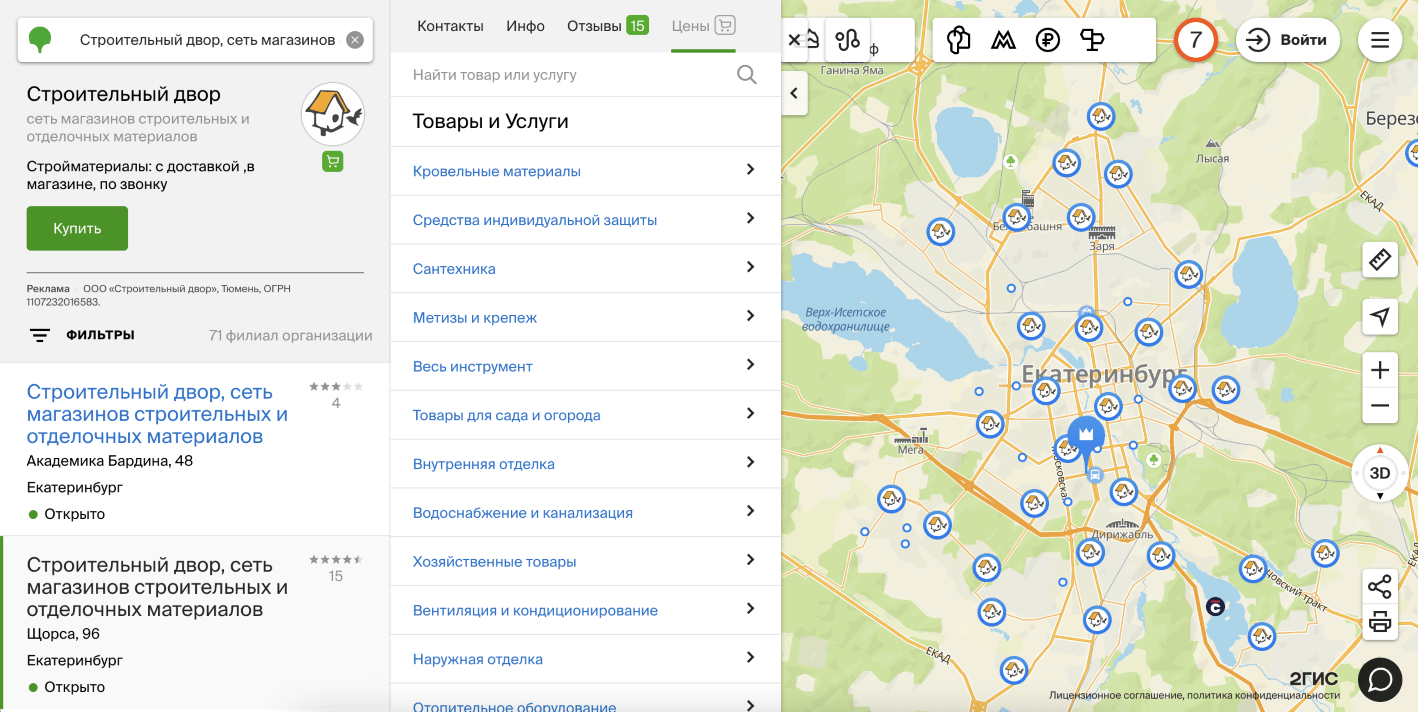The width and height of the screenshot is (1418, 712).
Task: Click the metro 'M' icon in map toolbar
Action: [1003, 40]
